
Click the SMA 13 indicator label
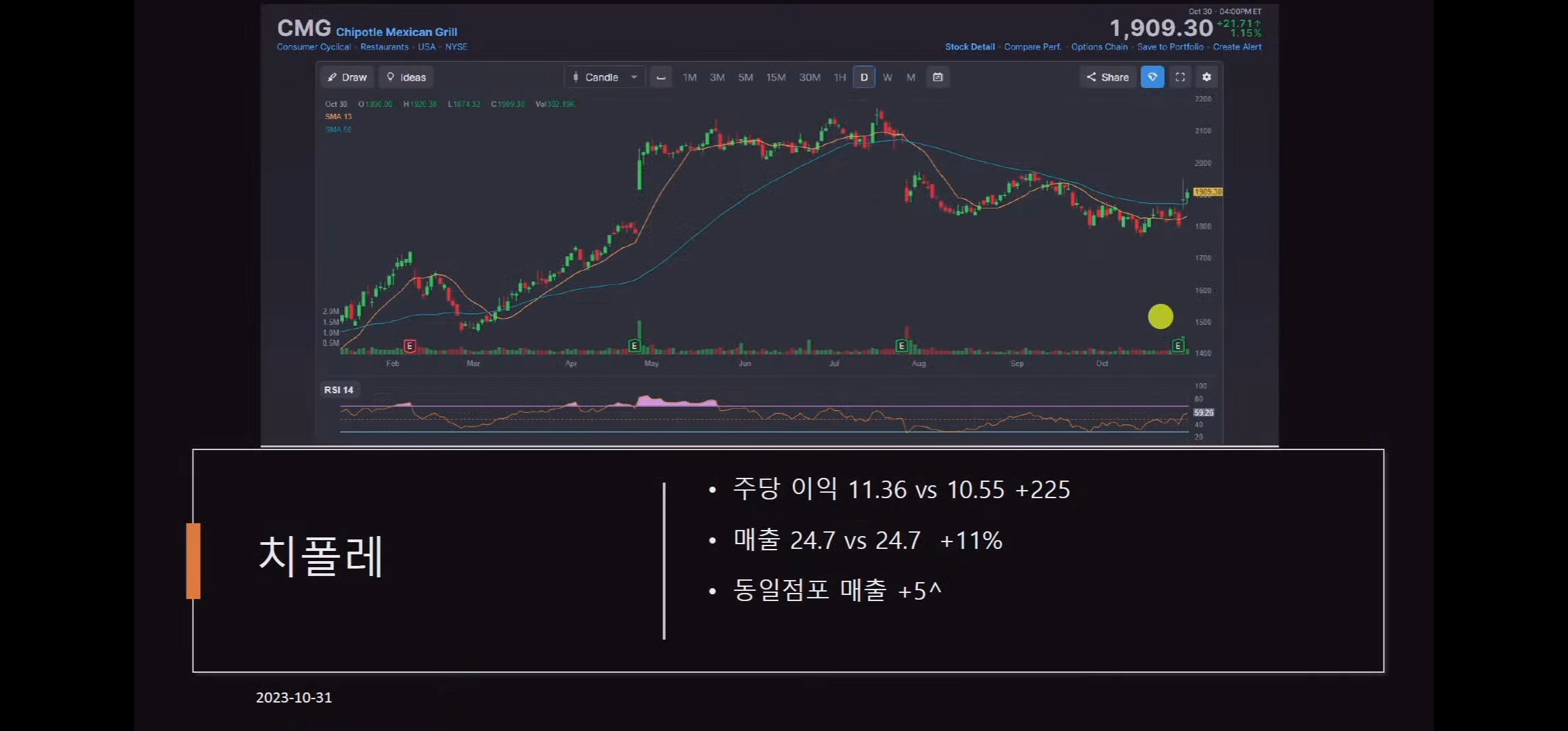tap(338, 116)
